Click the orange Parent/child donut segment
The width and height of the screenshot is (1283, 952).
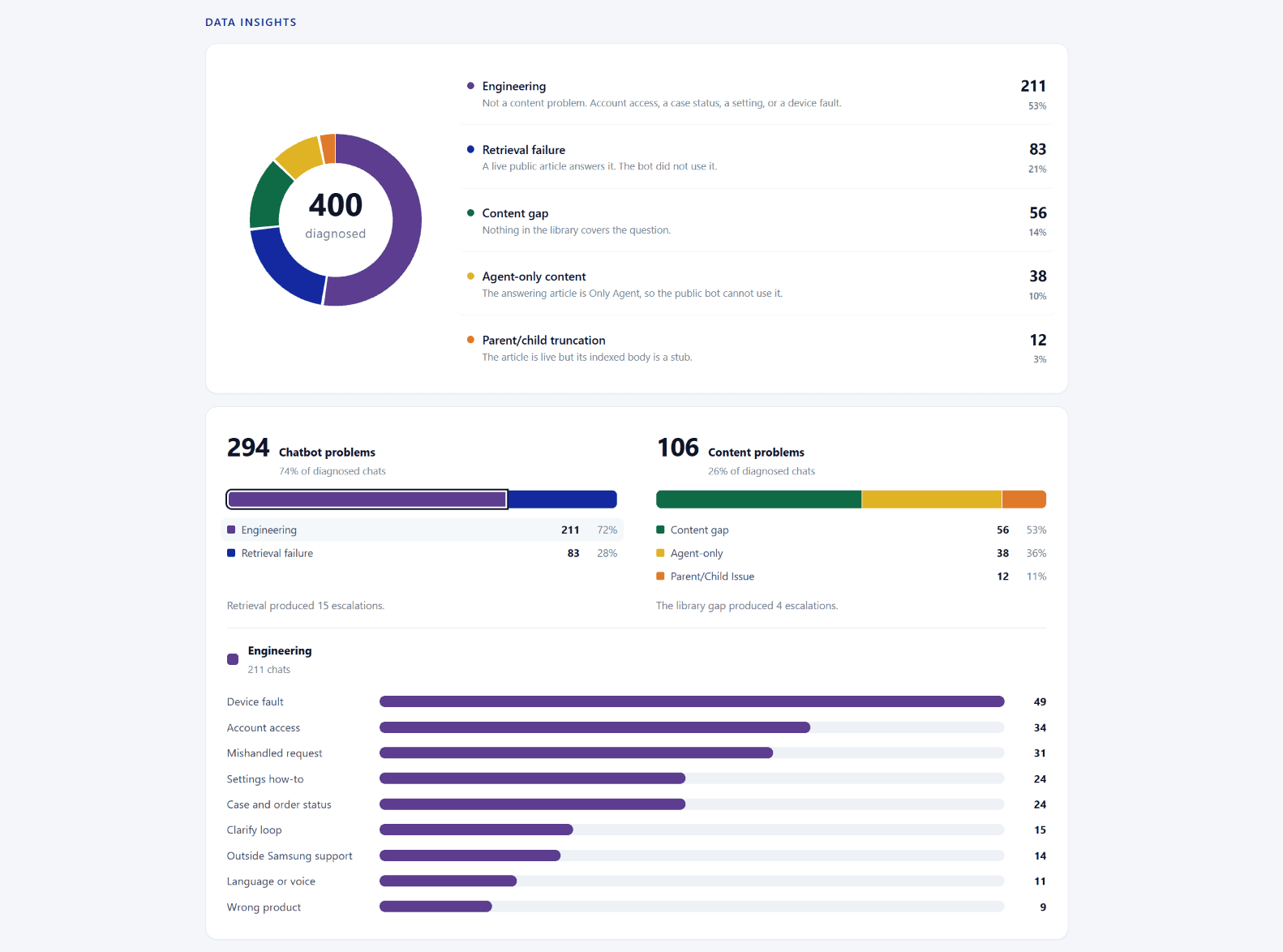pos(328,148)
